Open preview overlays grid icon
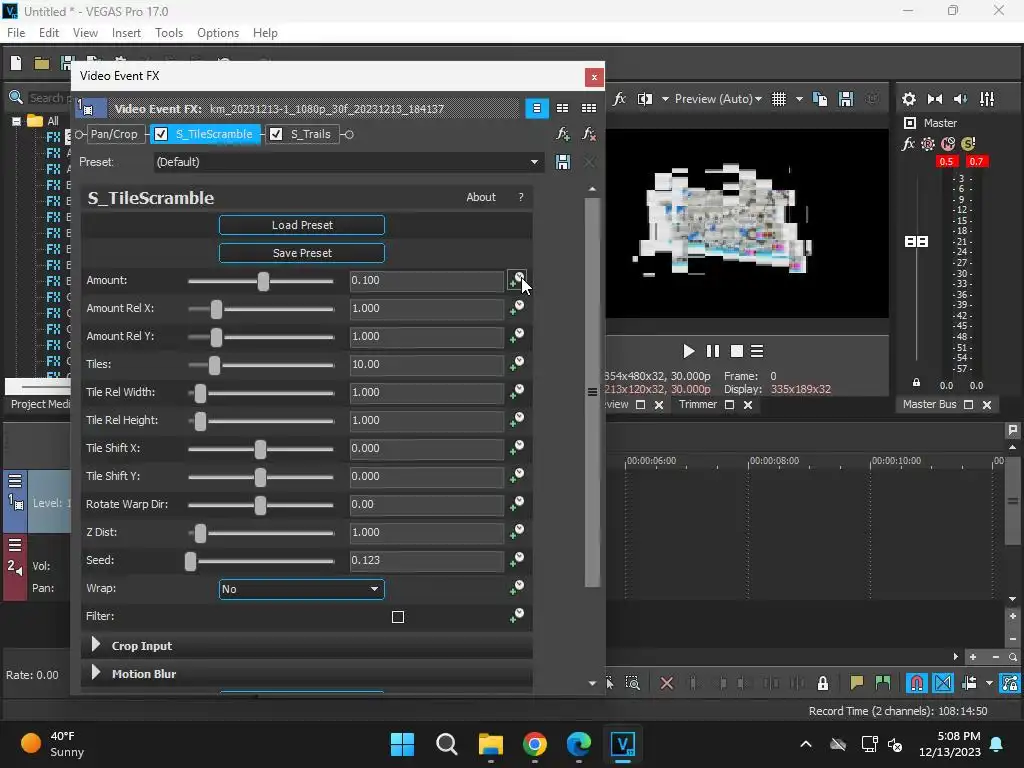This screenshot has width=1024, height=768. pos(778,99)
